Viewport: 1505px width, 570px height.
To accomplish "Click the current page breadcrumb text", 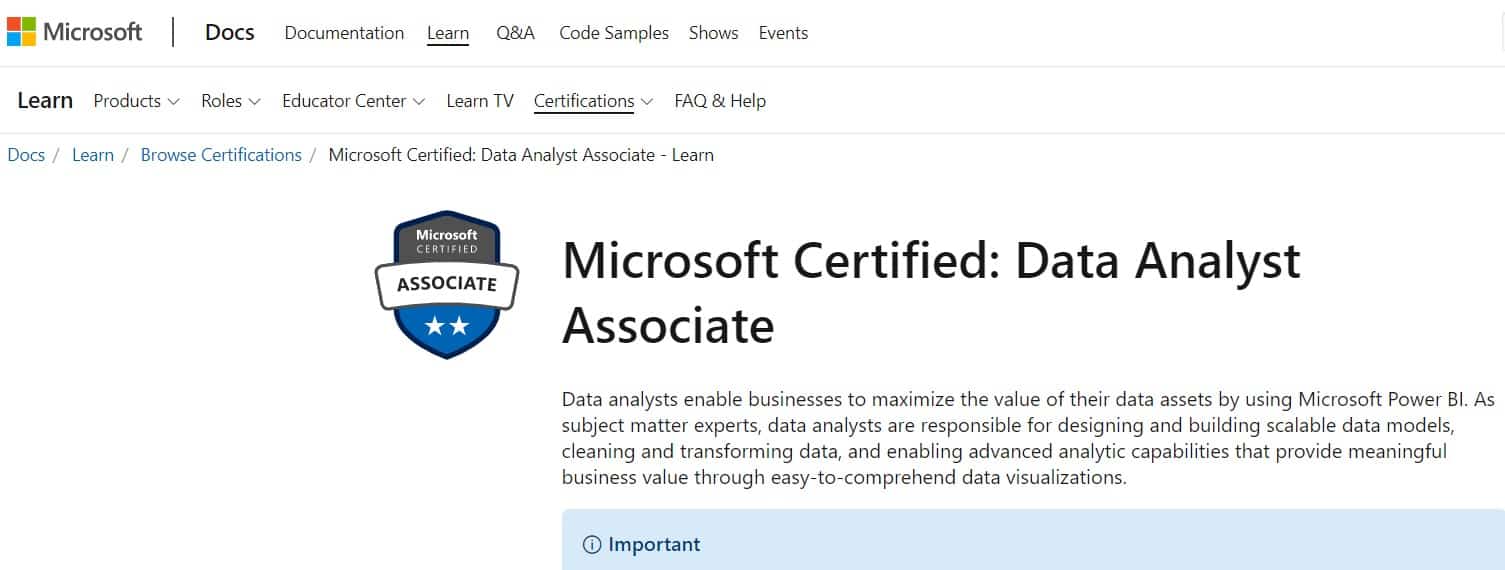I will pyautogui.click(x=521, y=155).
